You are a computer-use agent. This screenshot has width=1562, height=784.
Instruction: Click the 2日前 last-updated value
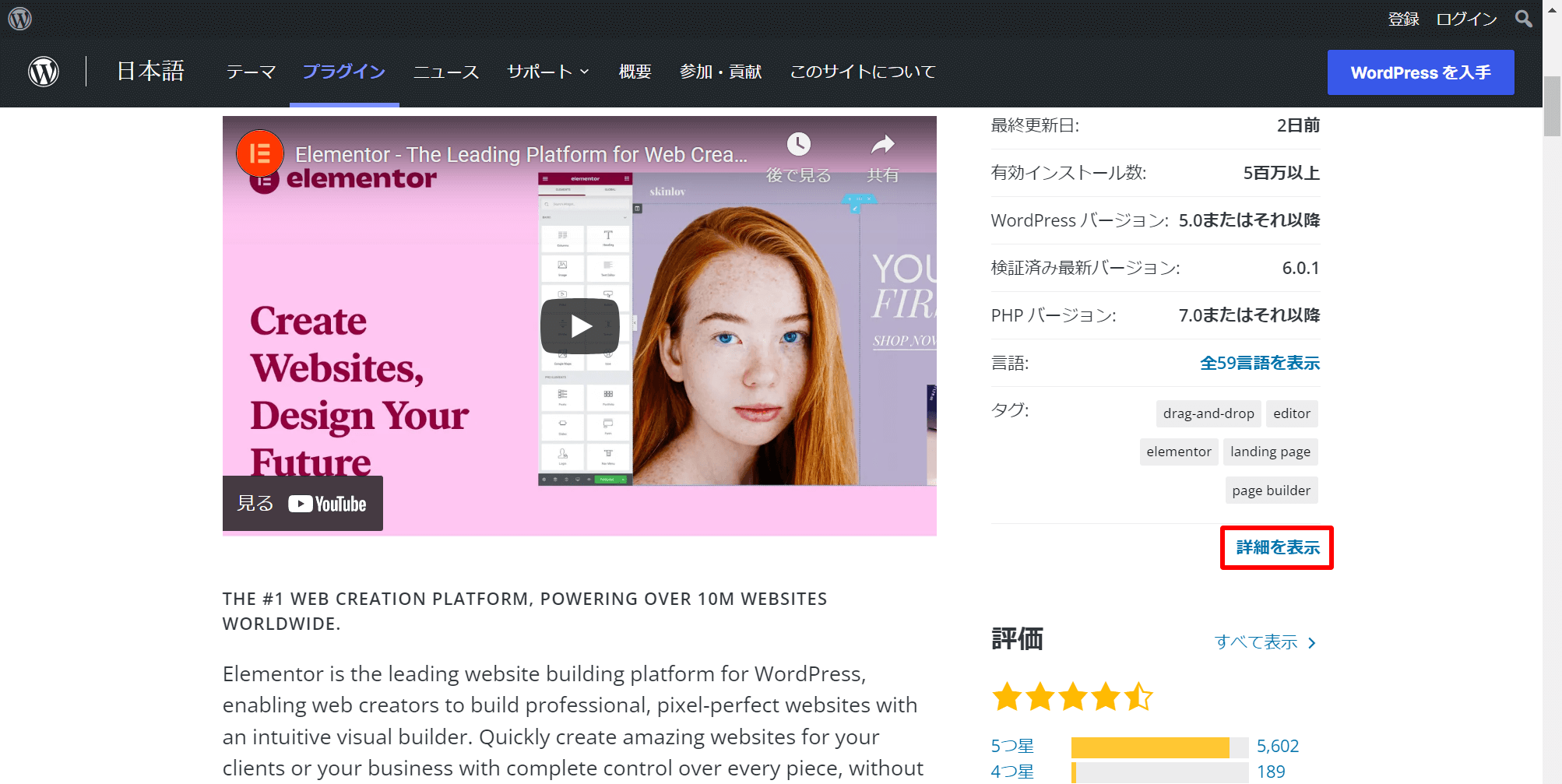click(x=1299, y=125)
